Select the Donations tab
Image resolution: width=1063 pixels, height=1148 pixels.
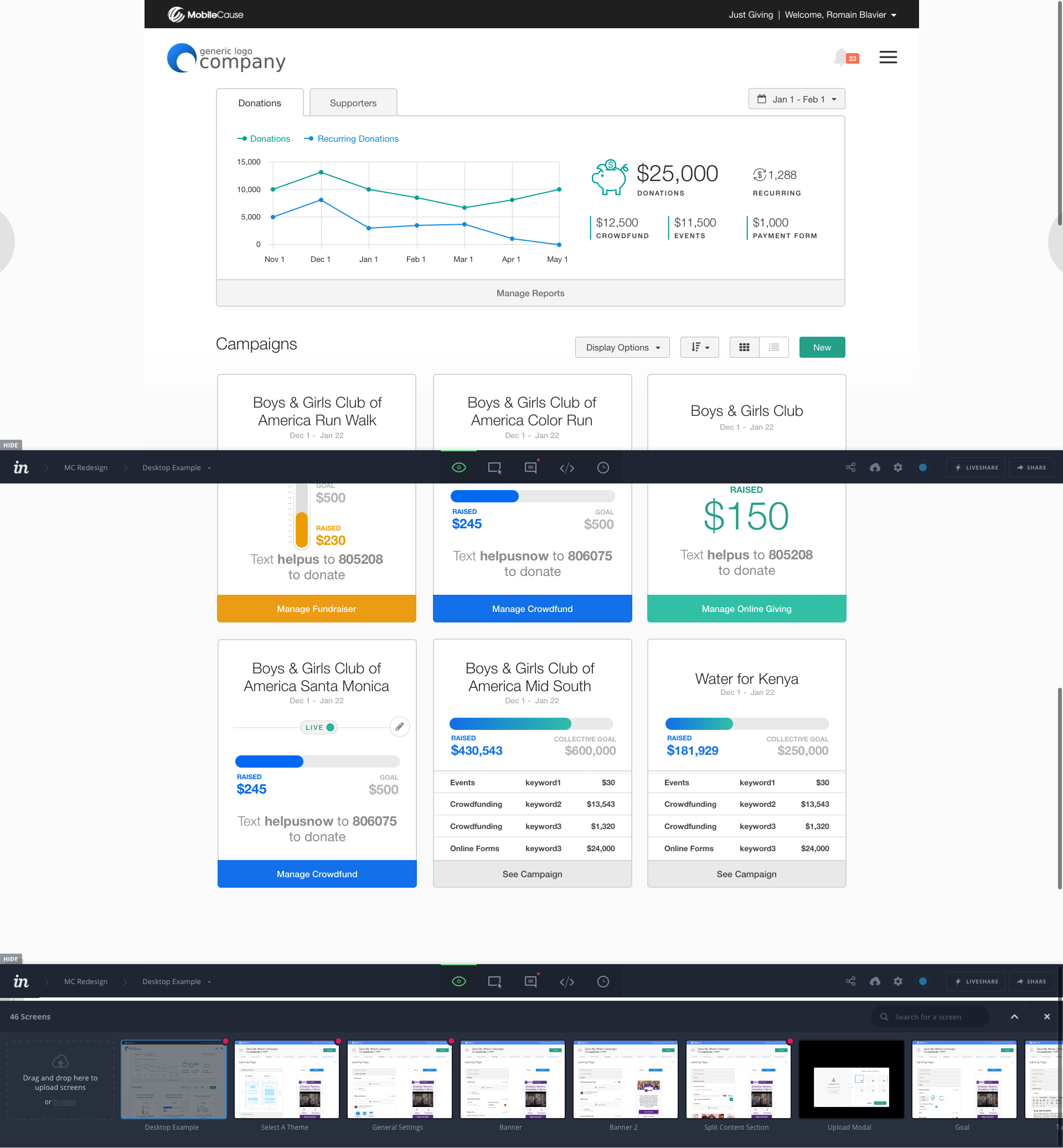[260, 103]
